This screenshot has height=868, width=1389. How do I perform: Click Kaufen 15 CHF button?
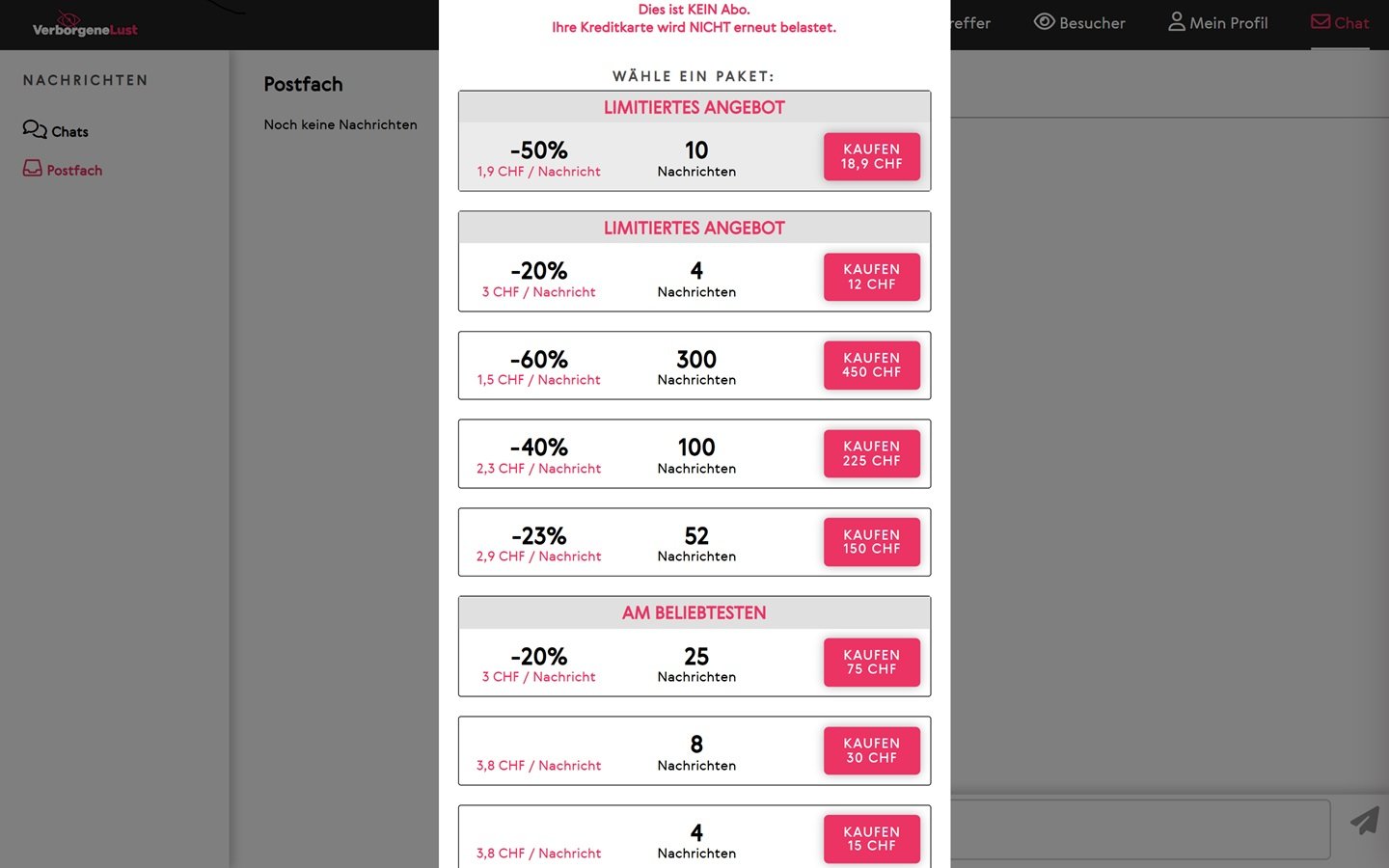[871, 839]
